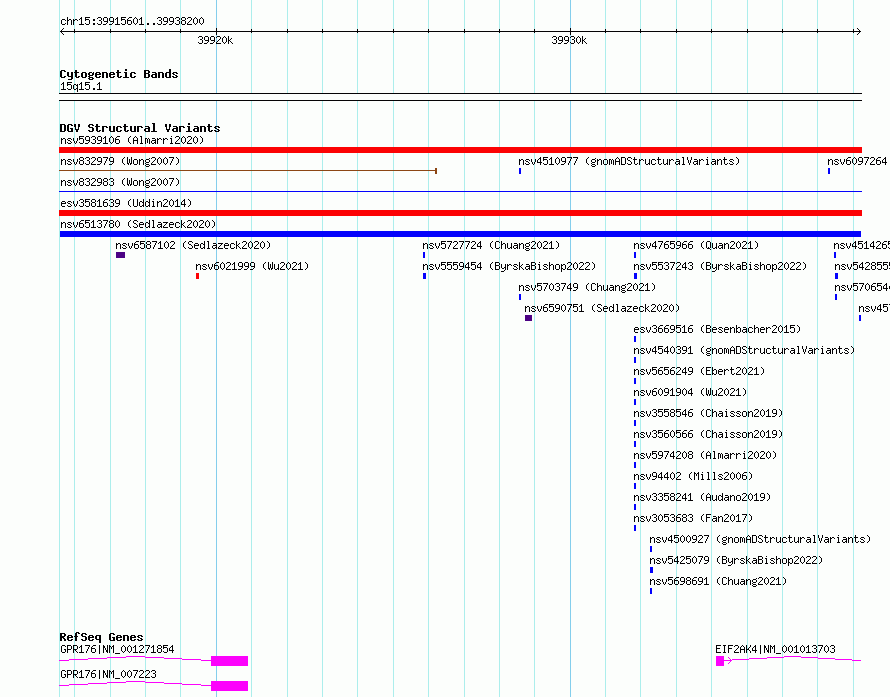Click the RefSeq Genes track title
The image size is (890, 697).
[x=101, y=637]
